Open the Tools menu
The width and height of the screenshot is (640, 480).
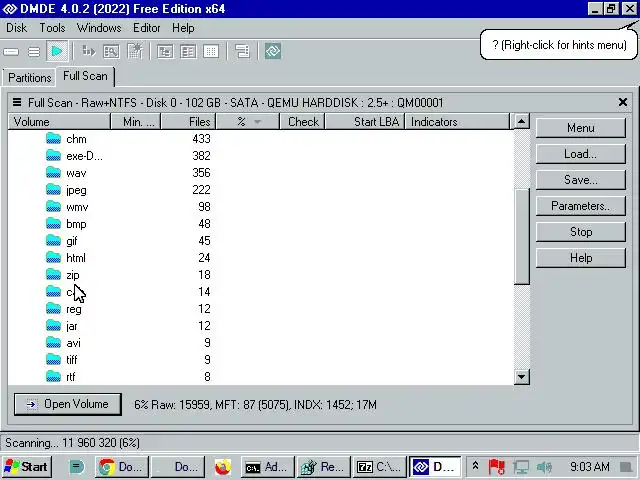(x=52, y=28)
